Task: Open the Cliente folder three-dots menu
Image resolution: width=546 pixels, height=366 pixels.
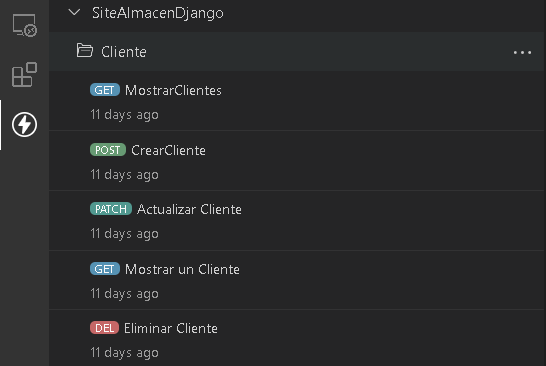Action: (522, 53)
